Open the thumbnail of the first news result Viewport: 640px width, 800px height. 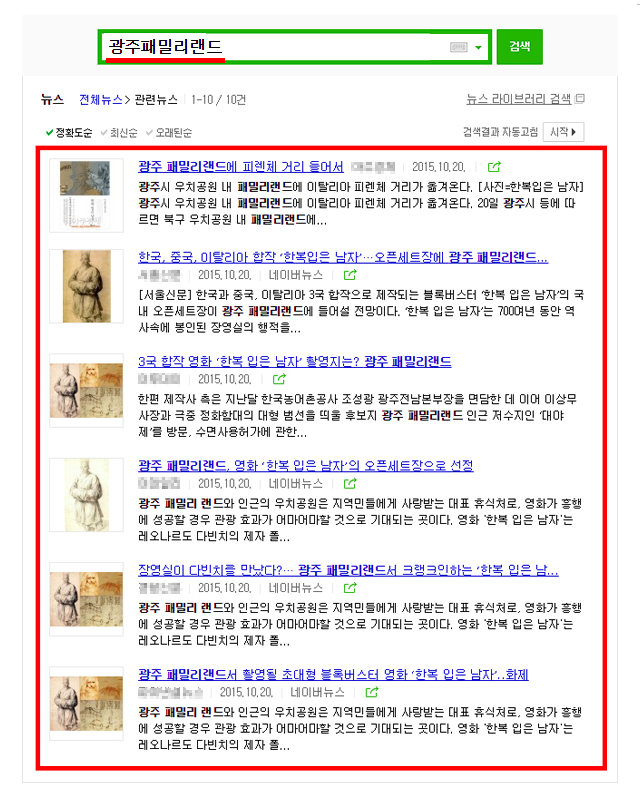point(86,195)
